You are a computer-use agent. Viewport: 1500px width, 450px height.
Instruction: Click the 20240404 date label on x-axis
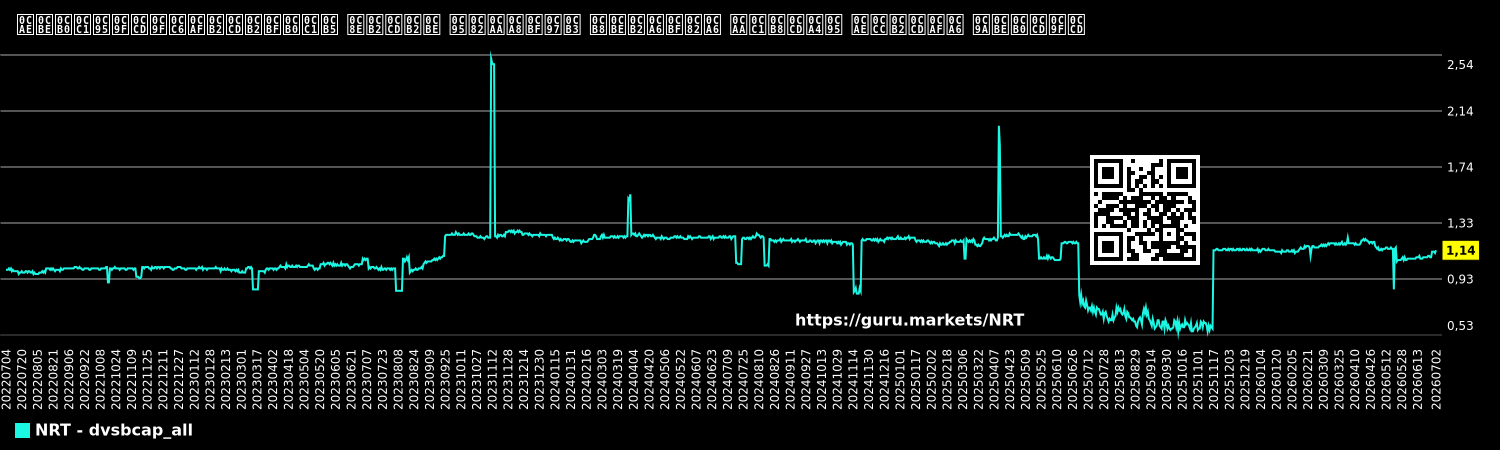pos(635,379)
